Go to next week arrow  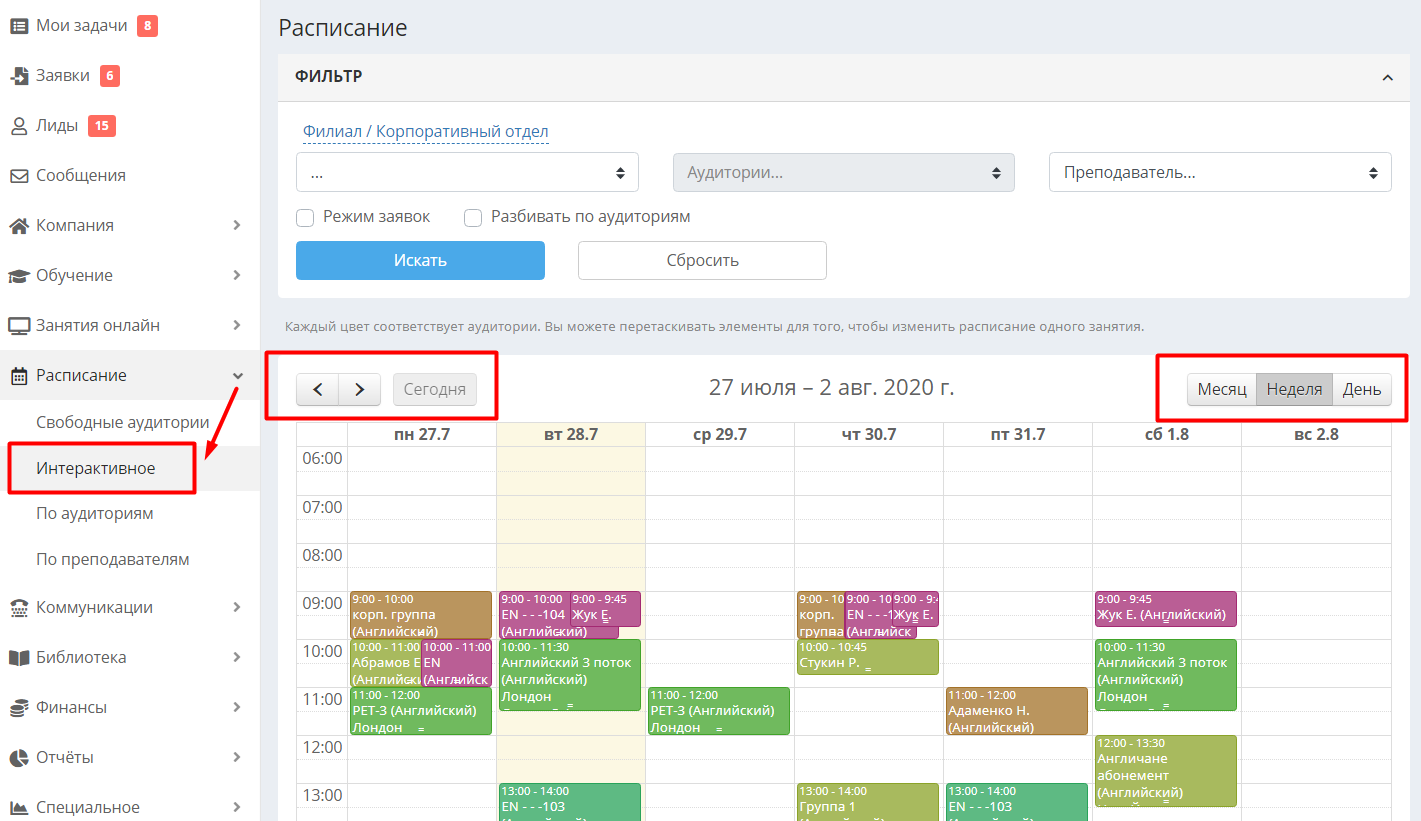(360, 389)
